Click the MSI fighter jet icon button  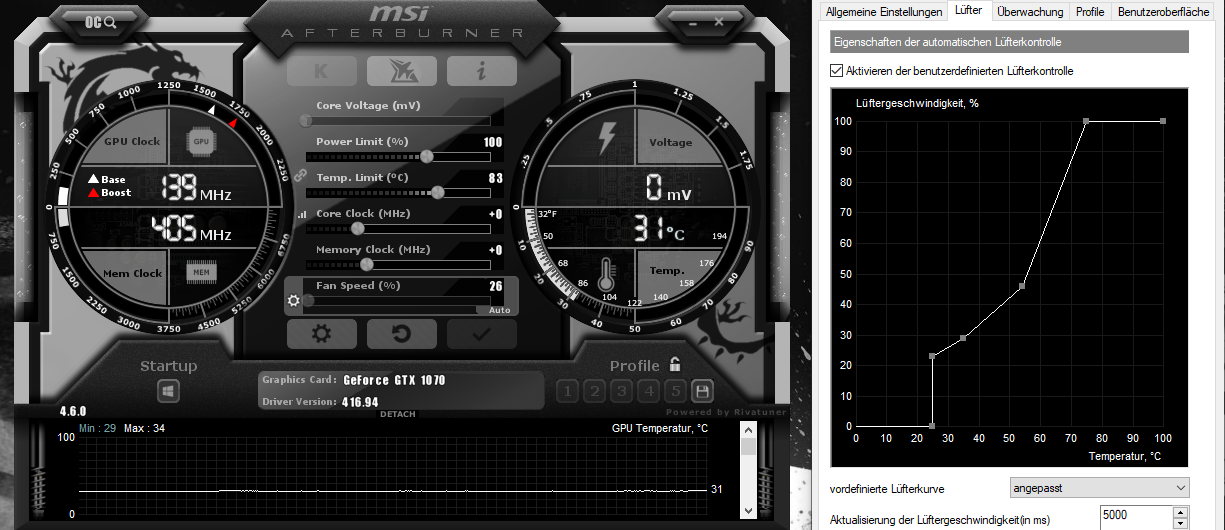pyautogui.click(x=401, y=71)
